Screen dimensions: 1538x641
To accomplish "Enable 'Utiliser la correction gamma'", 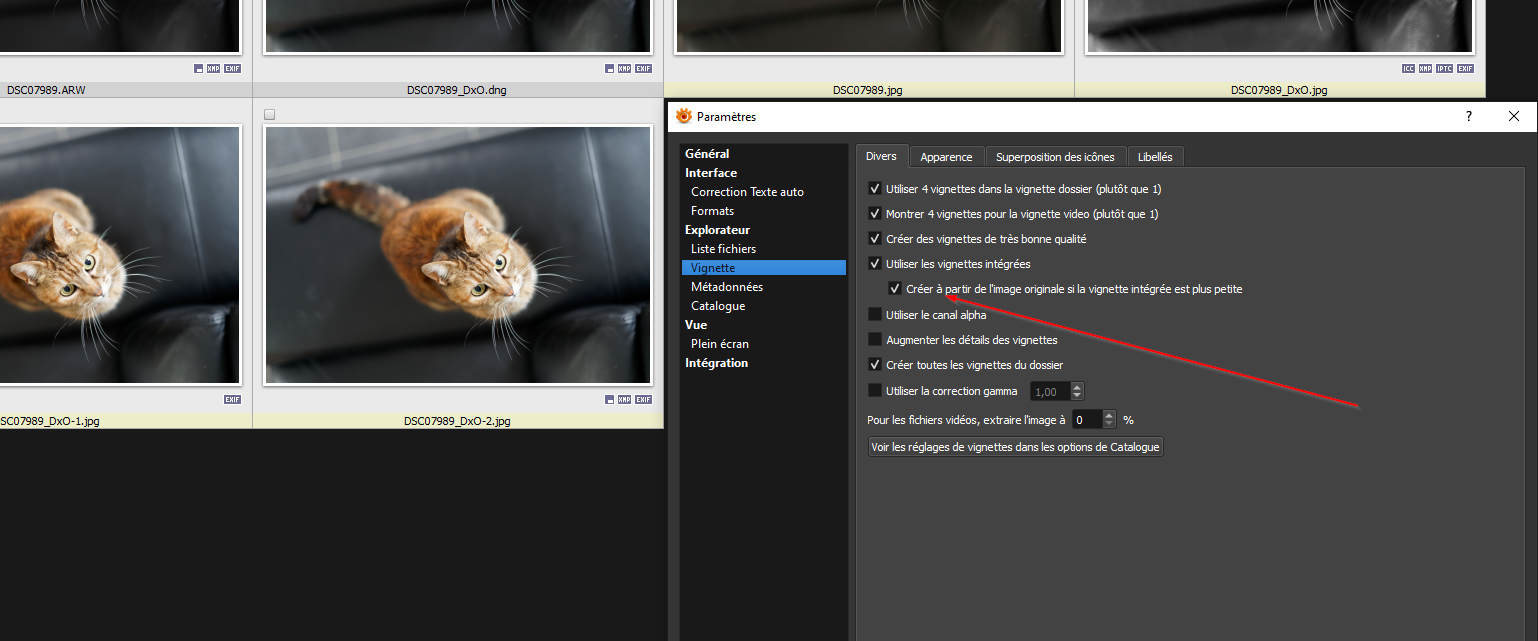I will [x=875, y=391].
